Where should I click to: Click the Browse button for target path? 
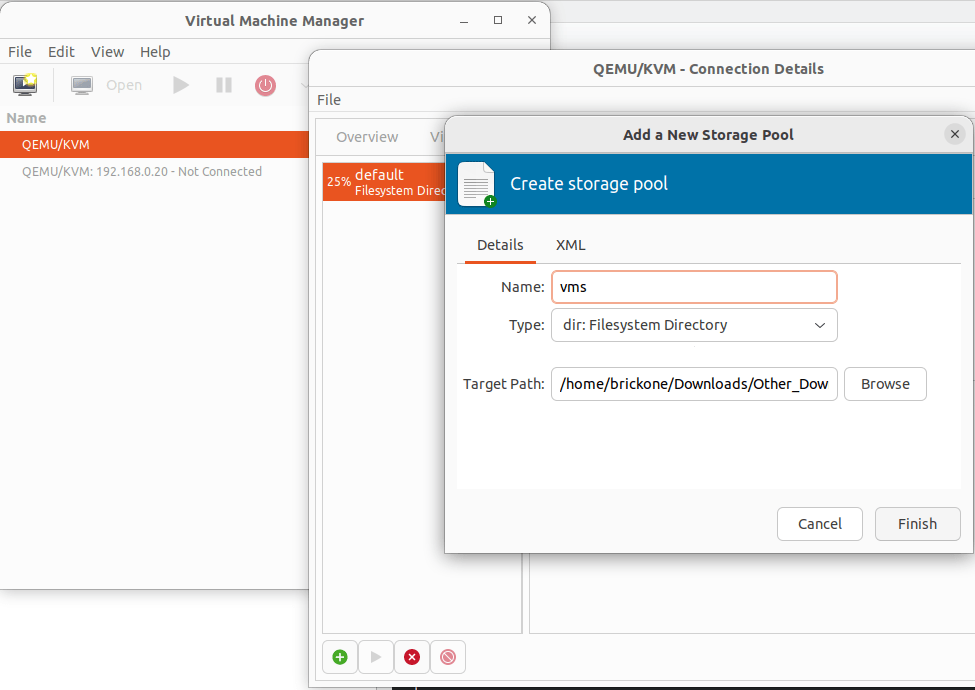(885, 384)
